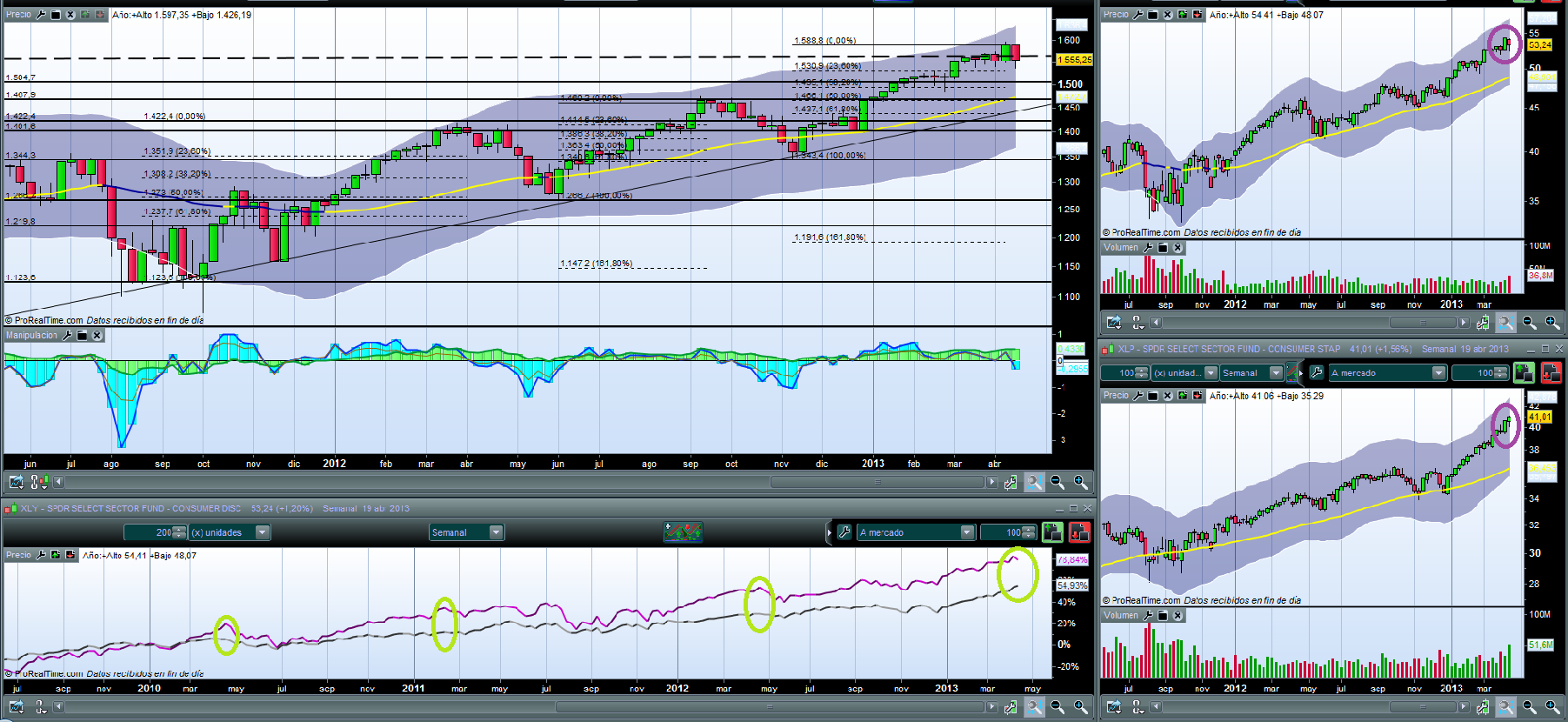Open Semanal timeframe dropdown in XLY chart
Screen dimensions: 1568x722
[496, 532]
